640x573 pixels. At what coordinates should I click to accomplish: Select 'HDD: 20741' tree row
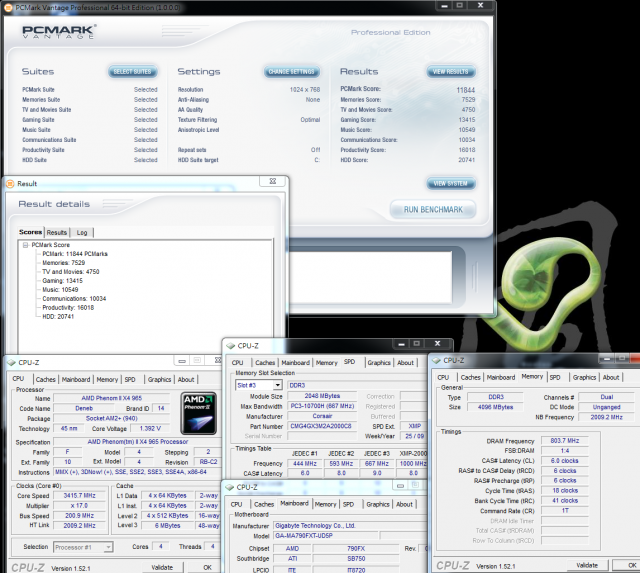tap(58, 317)
